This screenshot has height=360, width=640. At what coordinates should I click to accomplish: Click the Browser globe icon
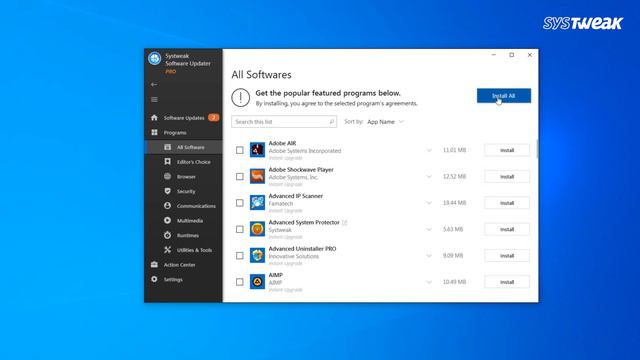(x=168, y=176)
